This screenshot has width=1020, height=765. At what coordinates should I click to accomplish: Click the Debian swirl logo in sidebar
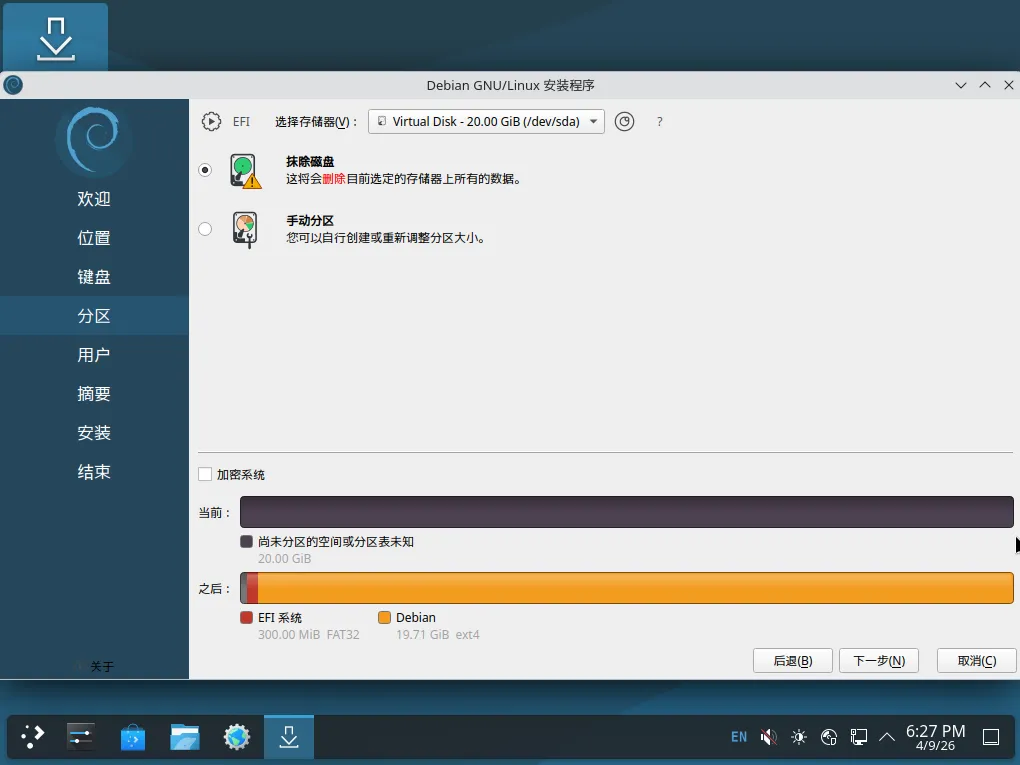pos(94,140)
